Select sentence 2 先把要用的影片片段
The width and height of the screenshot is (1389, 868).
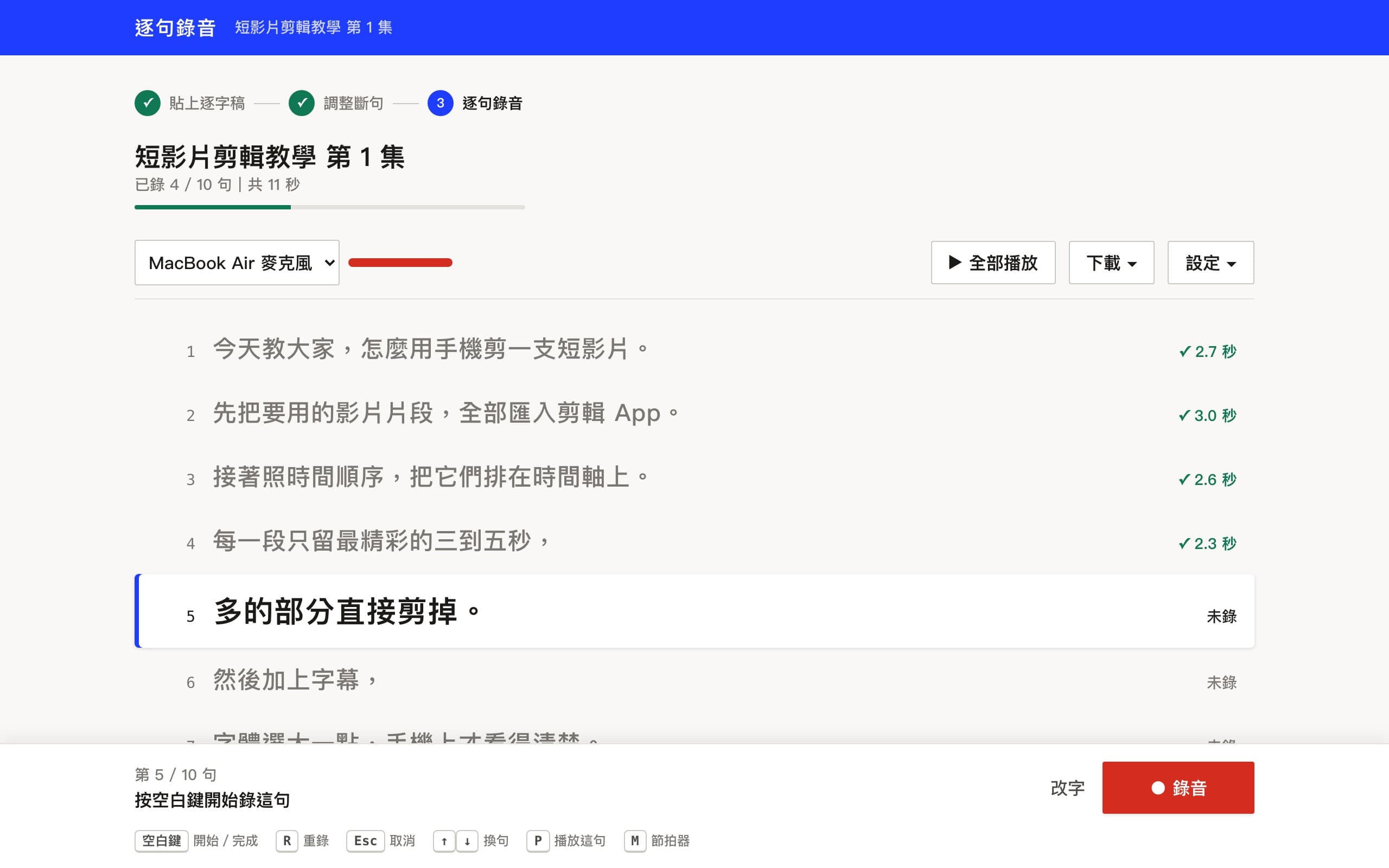[694, 414]
